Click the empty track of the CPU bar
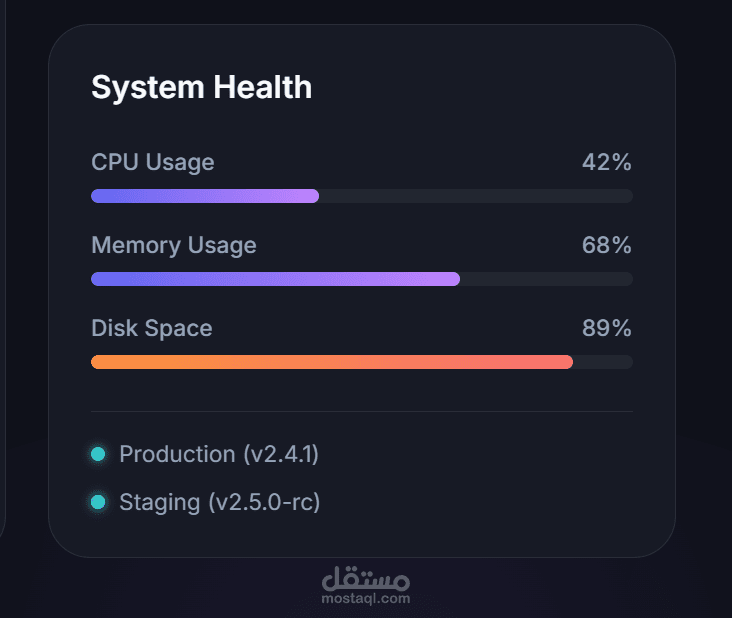 476,196
